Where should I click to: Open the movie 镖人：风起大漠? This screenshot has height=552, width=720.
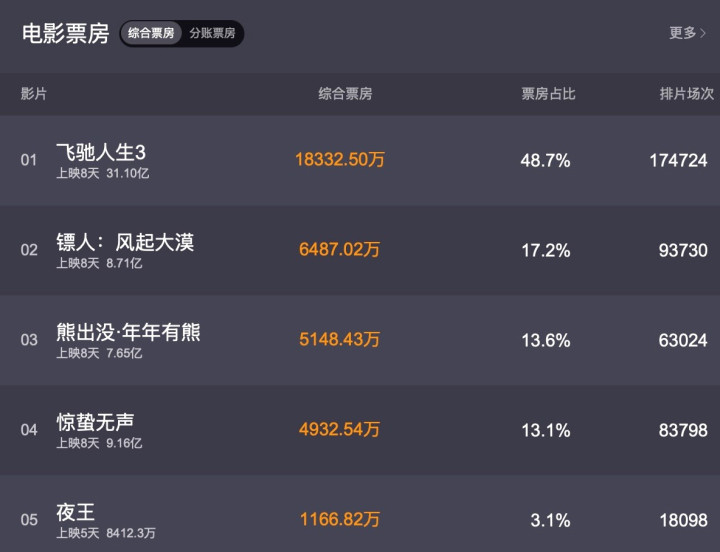125,243
